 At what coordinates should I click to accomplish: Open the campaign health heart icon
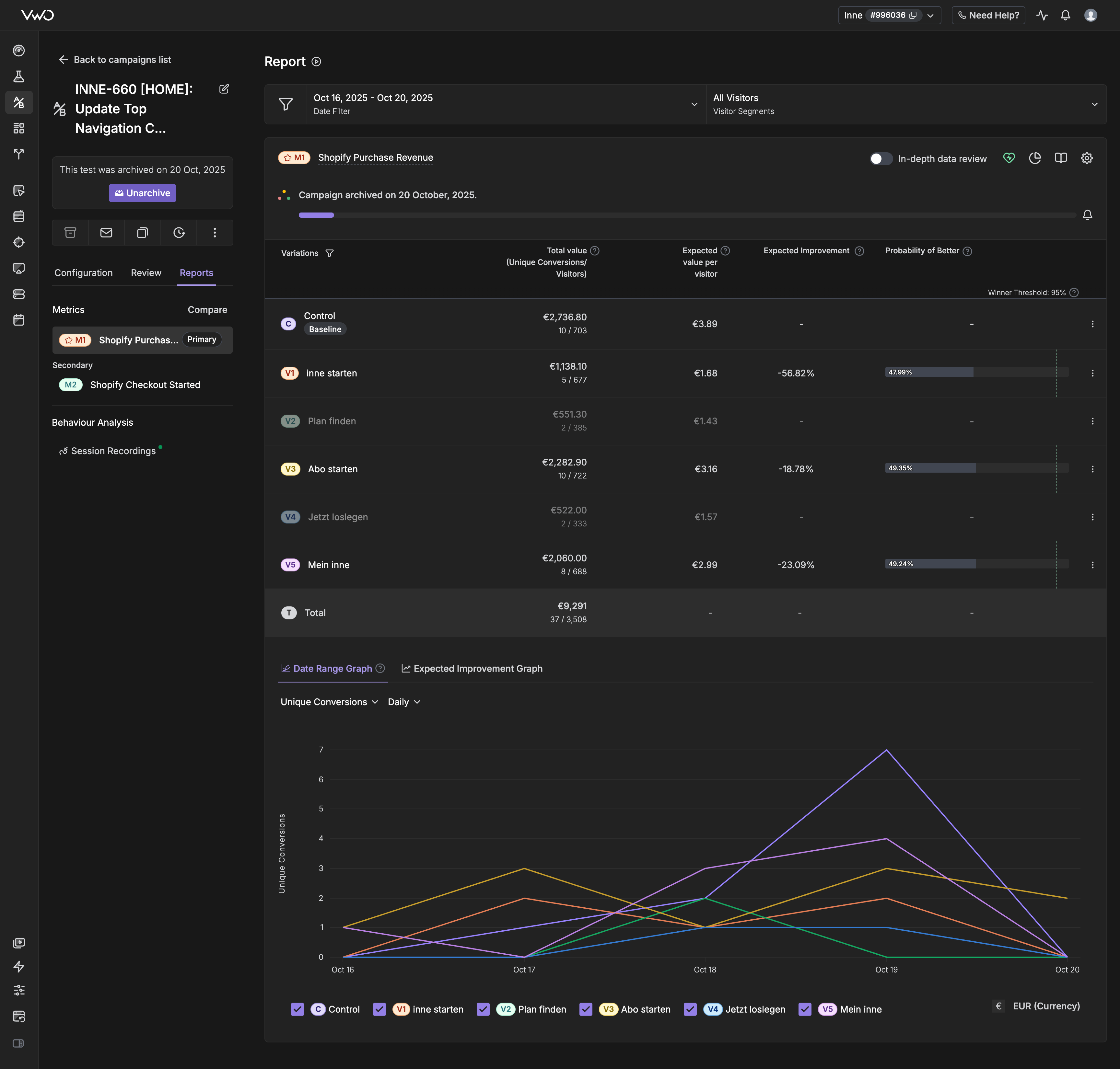coord(1009,158)
